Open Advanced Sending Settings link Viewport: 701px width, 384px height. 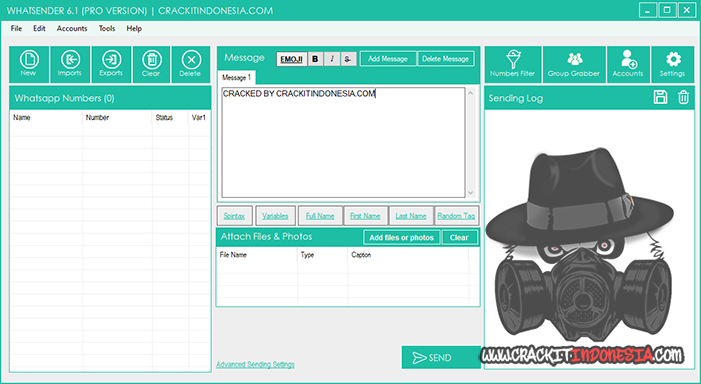[x=255, y=364]
